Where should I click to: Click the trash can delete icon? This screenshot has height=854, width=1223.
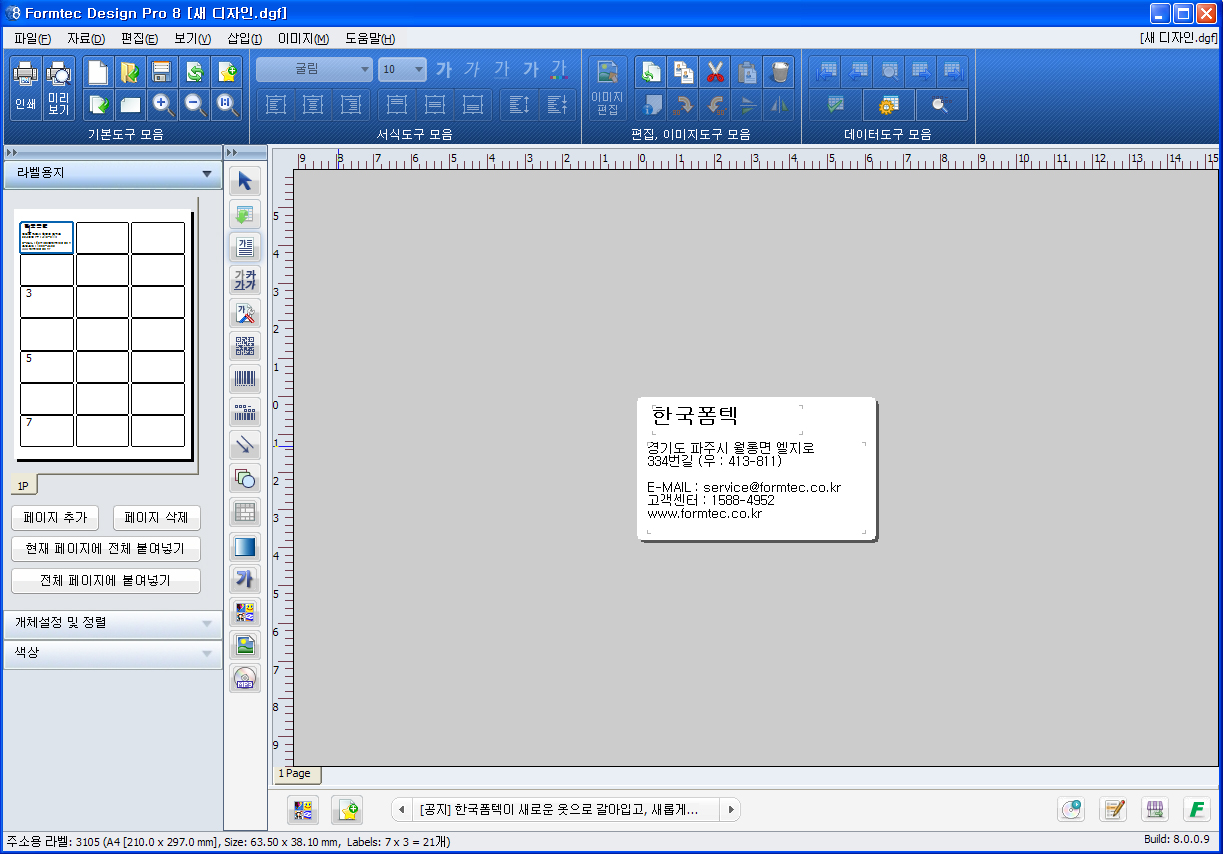click(x=778, y=72)
